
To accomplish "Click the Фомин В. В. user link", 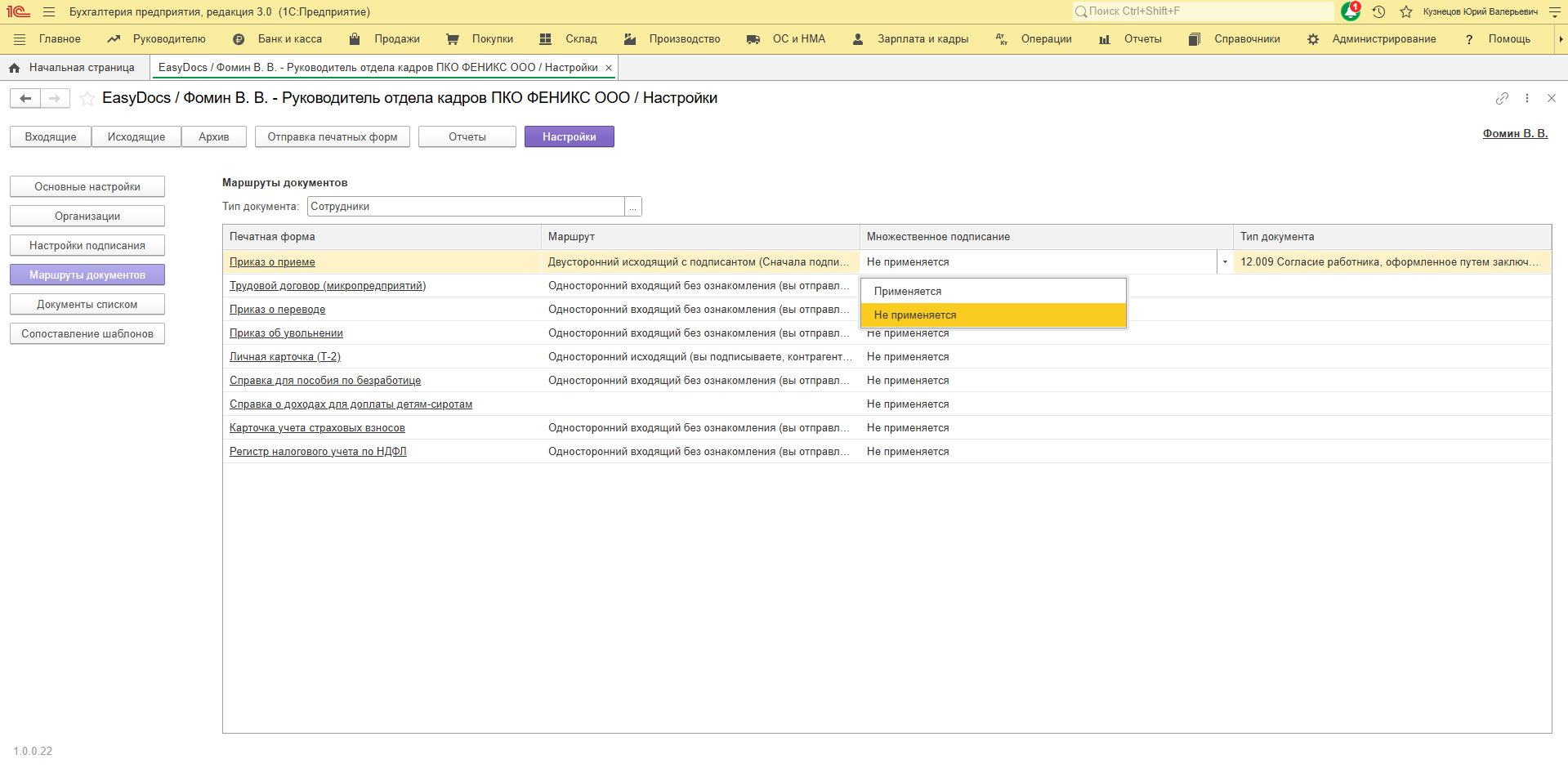I will pyautogui.click(x=1515, y=134).
